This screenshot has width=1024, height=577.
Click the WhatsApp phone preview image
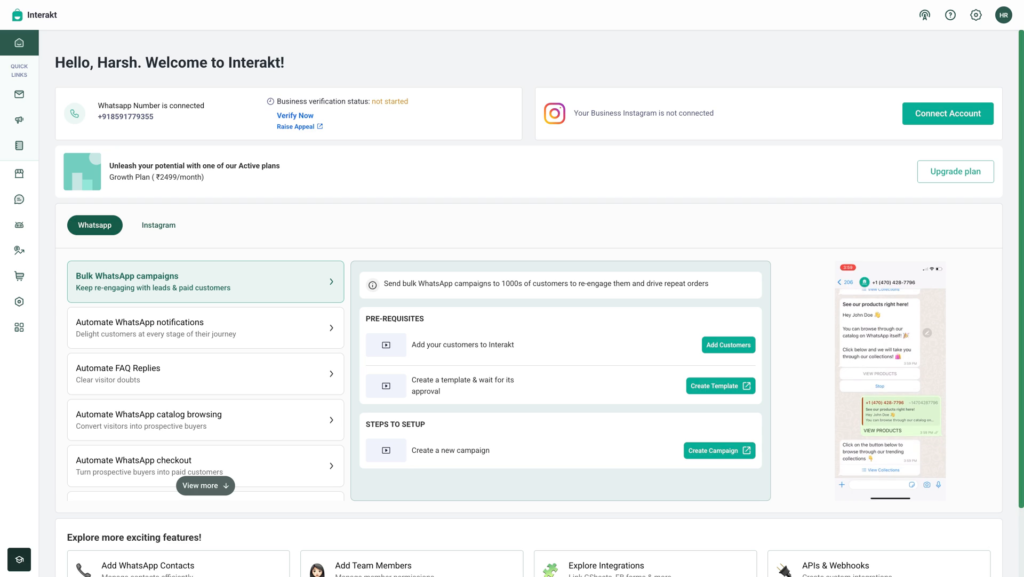click(890, 381)
